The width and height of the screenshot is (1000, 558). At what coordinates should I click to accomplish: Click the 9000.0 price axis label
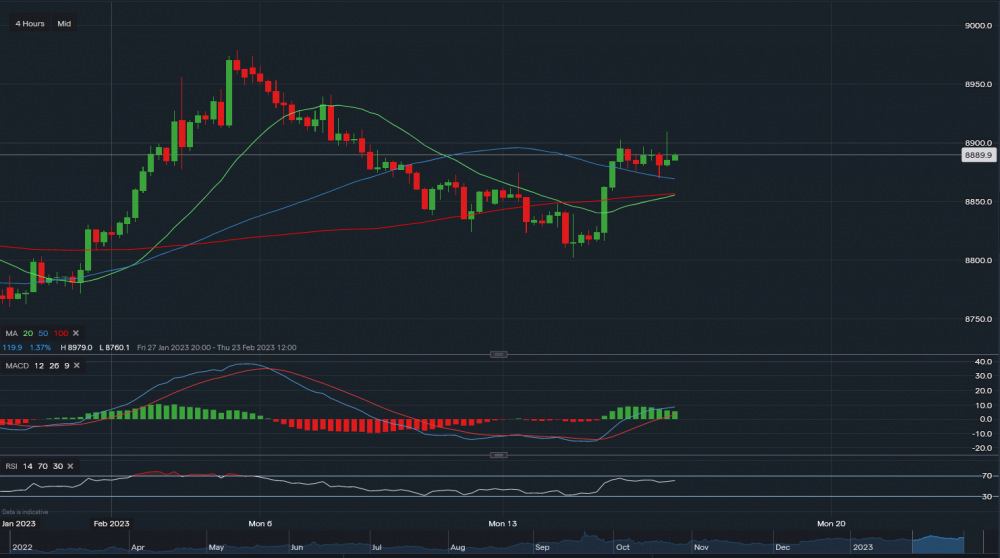click(x=976, y=26)
